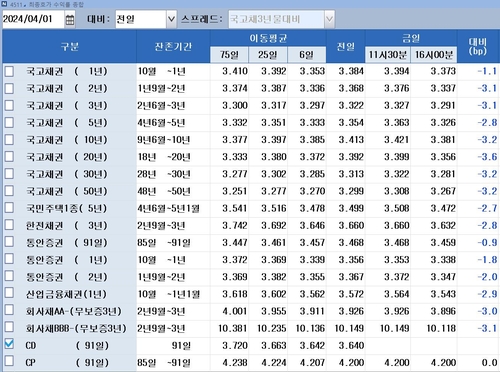Screen dimensions: 500x372
Task: Select the 회사채BBB-(무보증3년) row label
Action: tap(76, 328)
